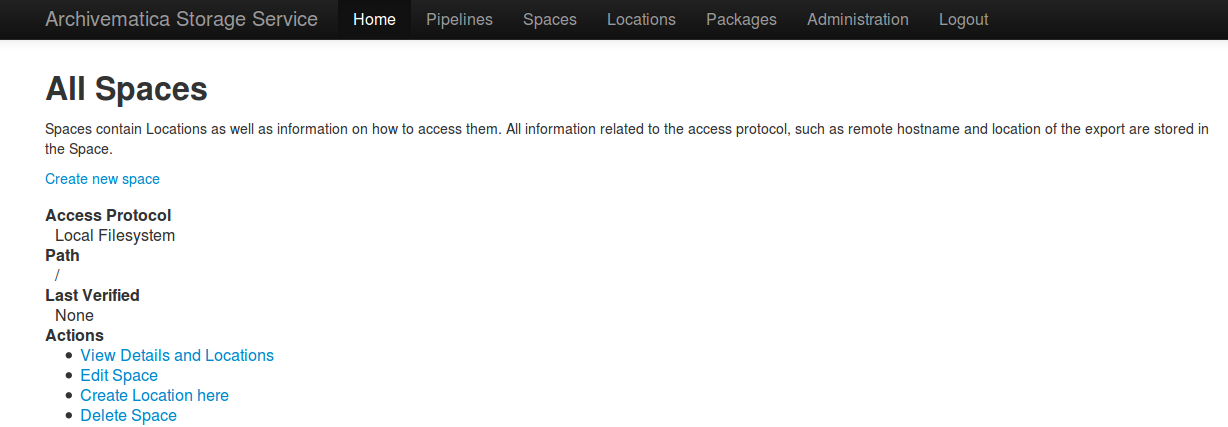The height and width of the screenshot is (427, 1228).
Task: Click the Local Filesystem value text
Action: tap(115, 235)
